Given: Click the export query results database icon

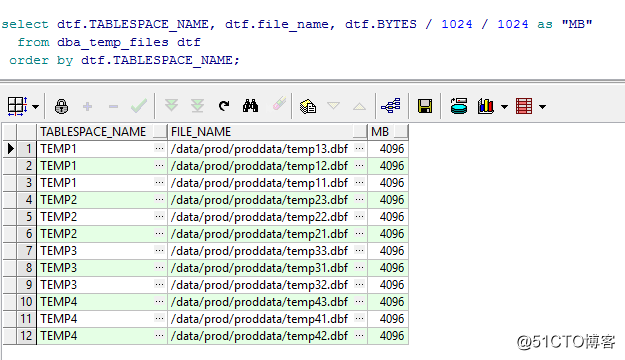Looking at the screenshot, I should tap(459, 106).
